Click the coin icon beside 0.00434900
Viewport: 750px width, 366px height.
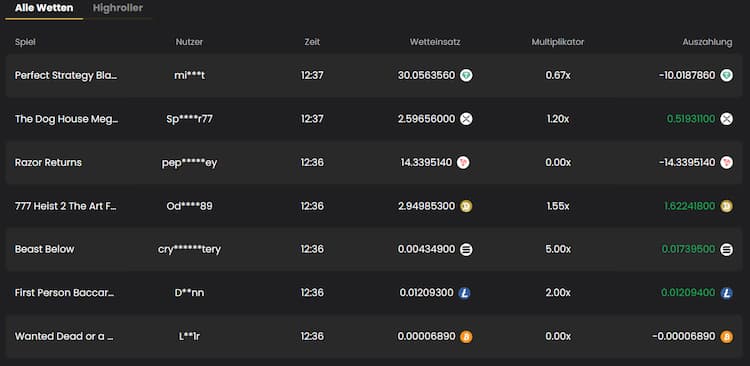click(466, 249)
